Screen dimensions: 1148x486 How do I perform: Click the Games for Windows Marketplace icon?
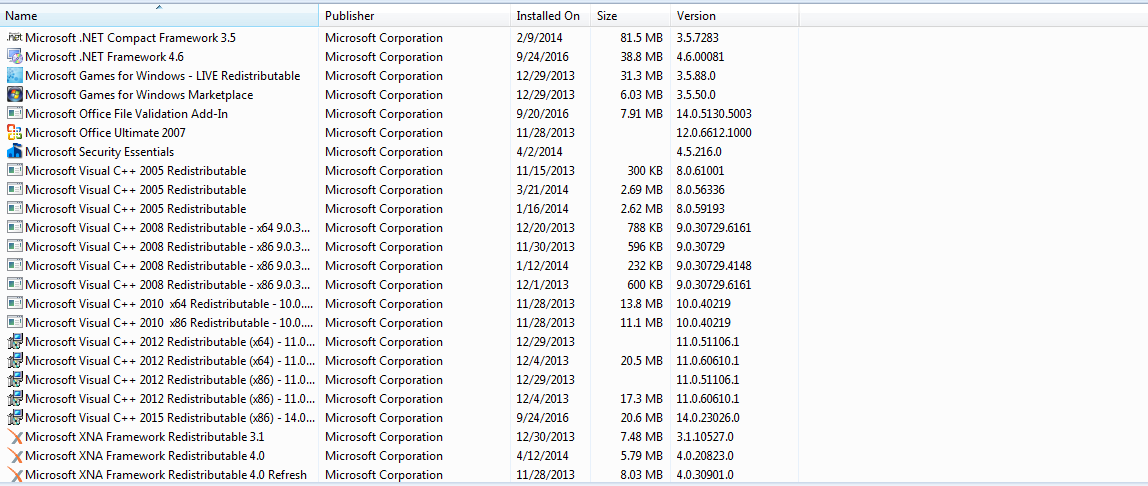[x=14, y=94]
